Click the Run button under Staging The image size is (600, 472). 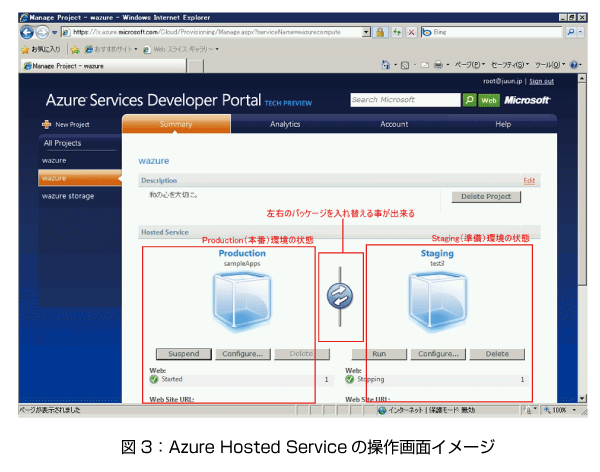point(379,354)
